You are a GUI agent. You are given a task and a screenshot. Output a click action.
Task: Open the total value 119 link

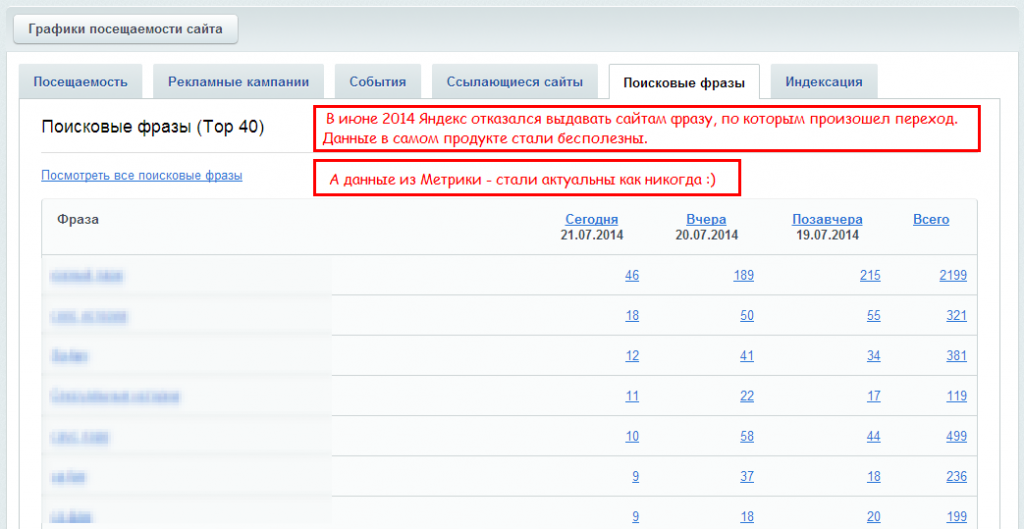click(956, 396)
